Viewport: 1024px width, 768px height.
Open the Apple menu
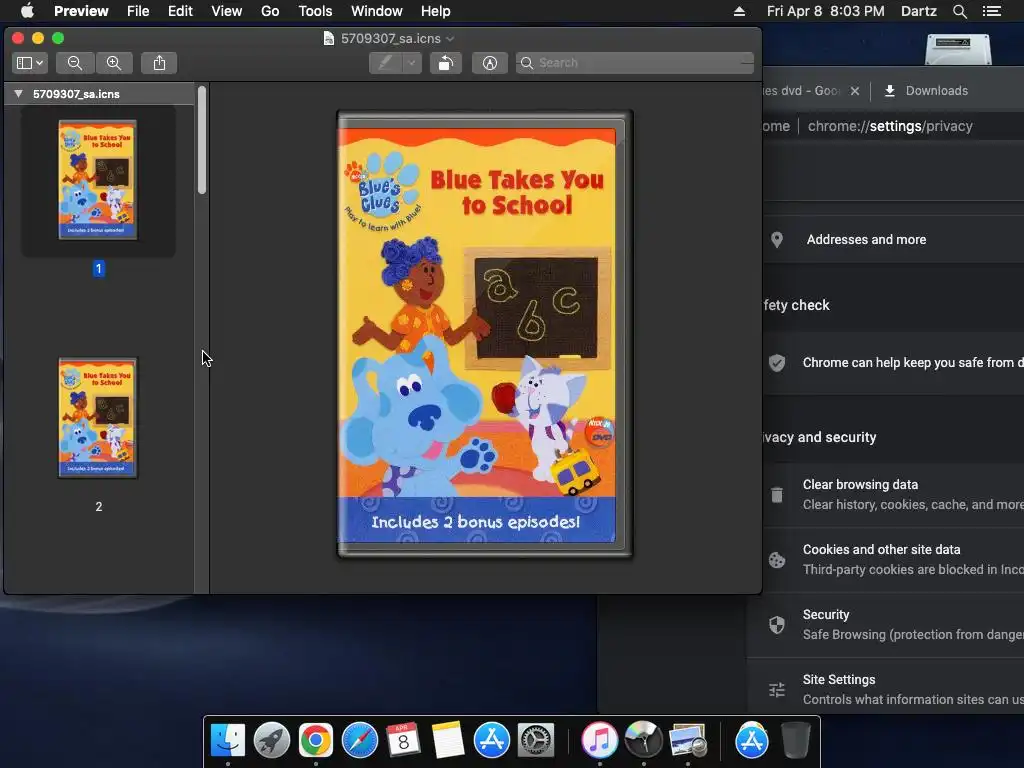click(27, 11)
